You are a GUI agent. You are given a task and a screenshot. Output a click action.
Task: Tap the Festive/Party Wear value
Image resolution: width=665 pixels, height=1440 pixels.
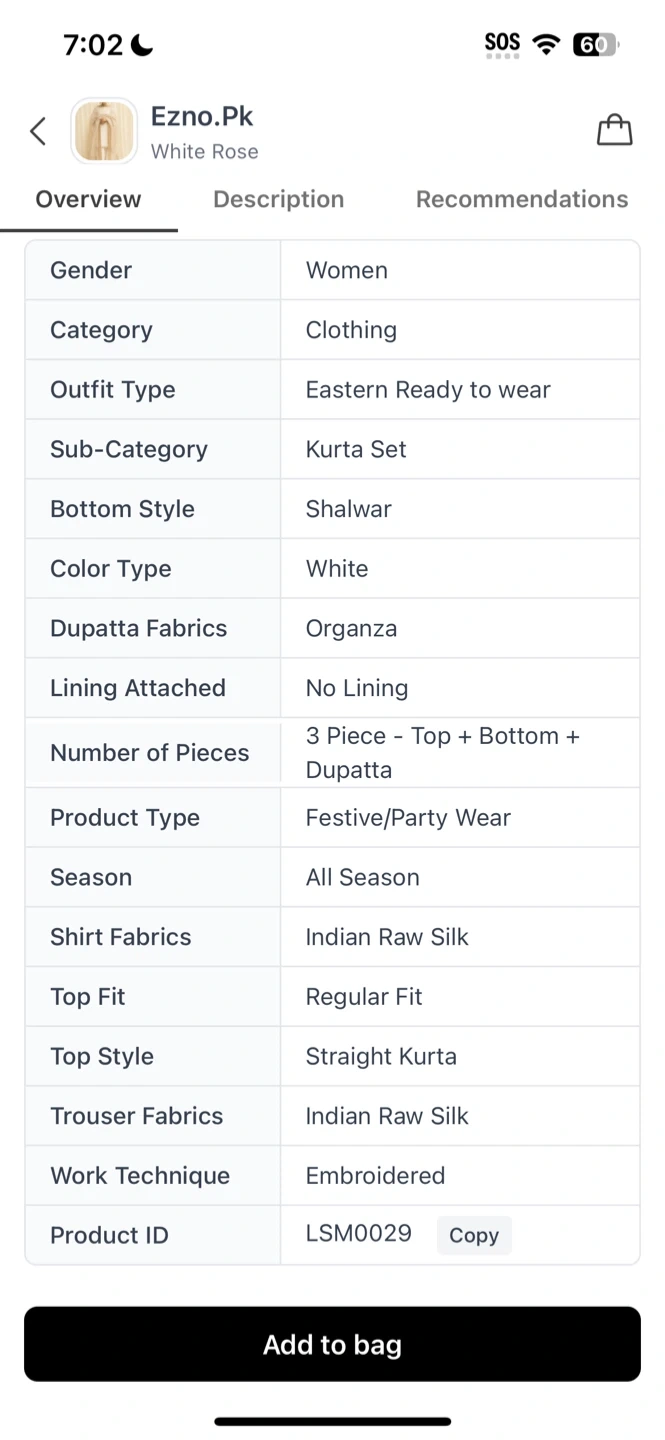(x=408, y=818)
